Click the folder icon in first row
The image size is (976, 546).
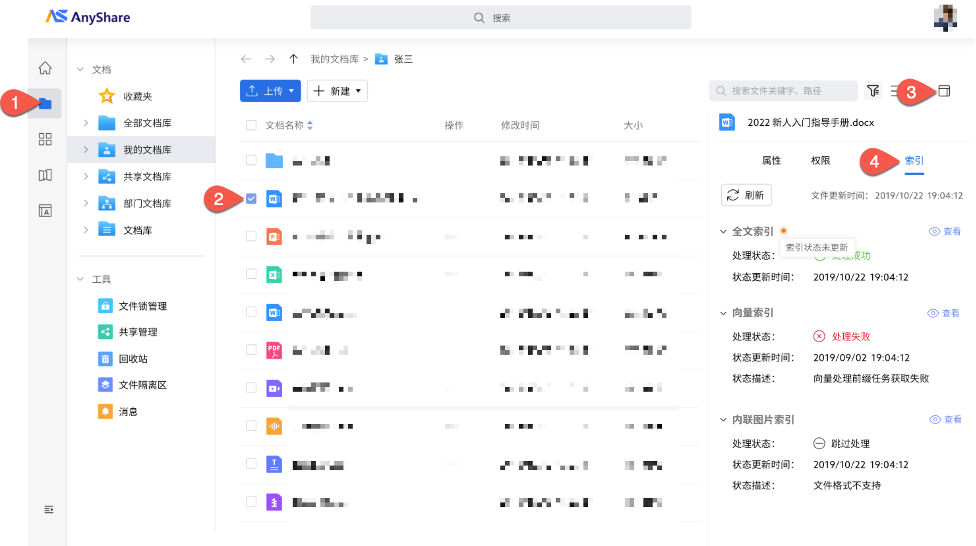click(x=274, y=161)
